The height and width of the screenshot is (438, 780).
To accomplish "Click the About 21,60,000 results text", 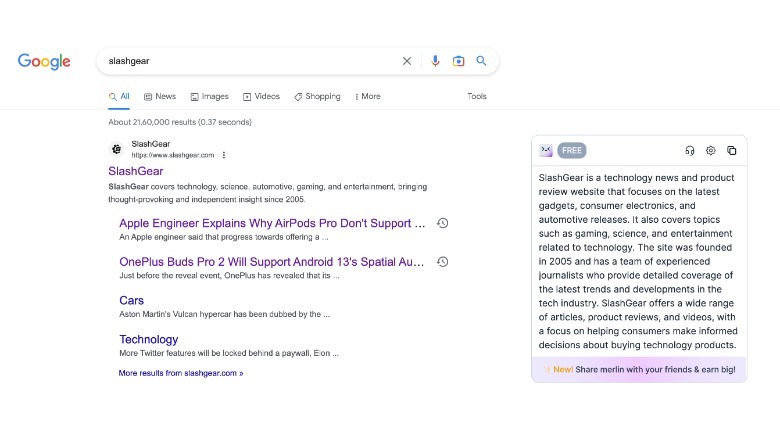I will click(180, 122).
